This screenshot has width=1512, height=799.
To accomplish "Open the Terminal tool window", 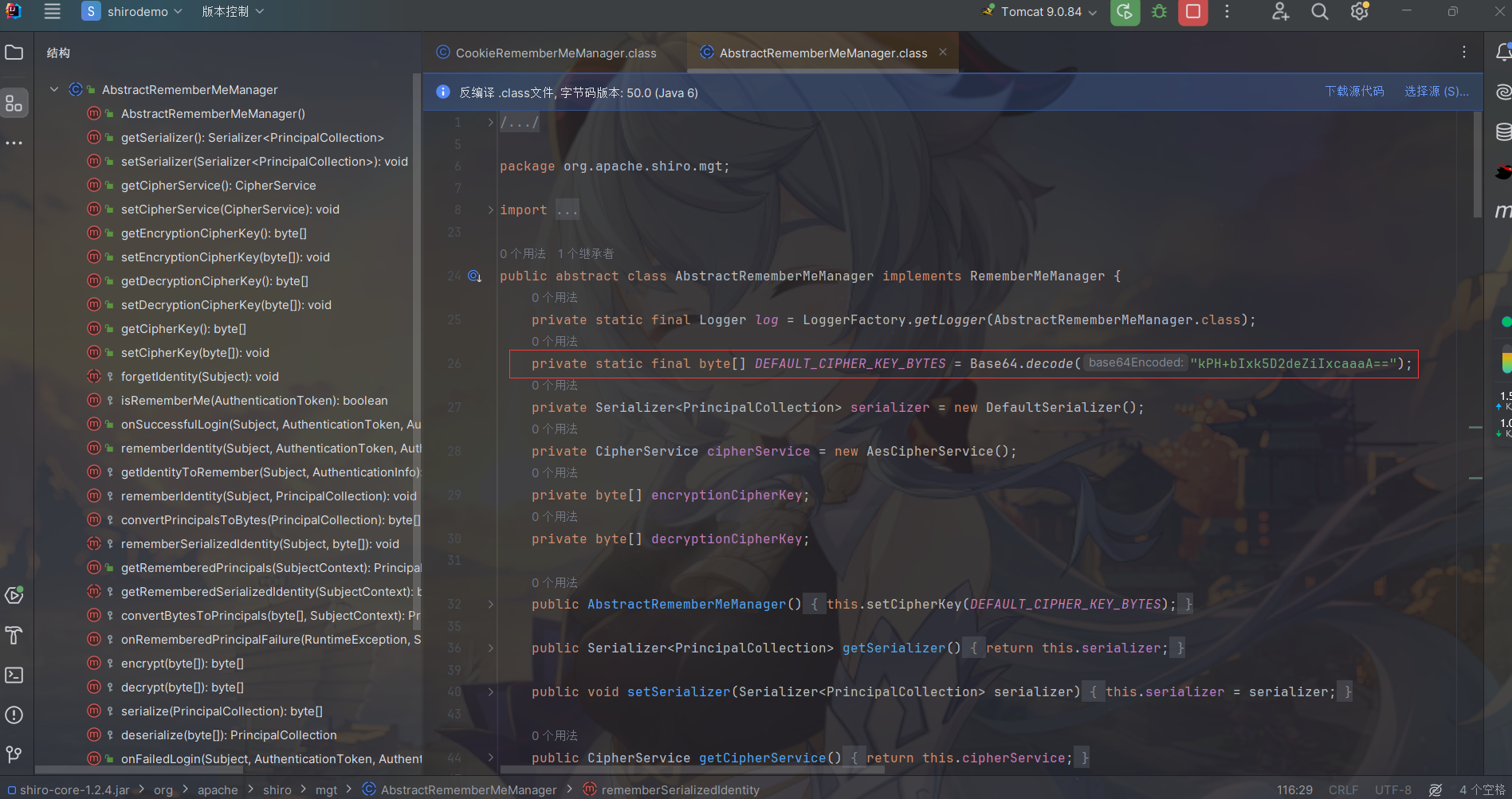I will click(x=14, y=675).
